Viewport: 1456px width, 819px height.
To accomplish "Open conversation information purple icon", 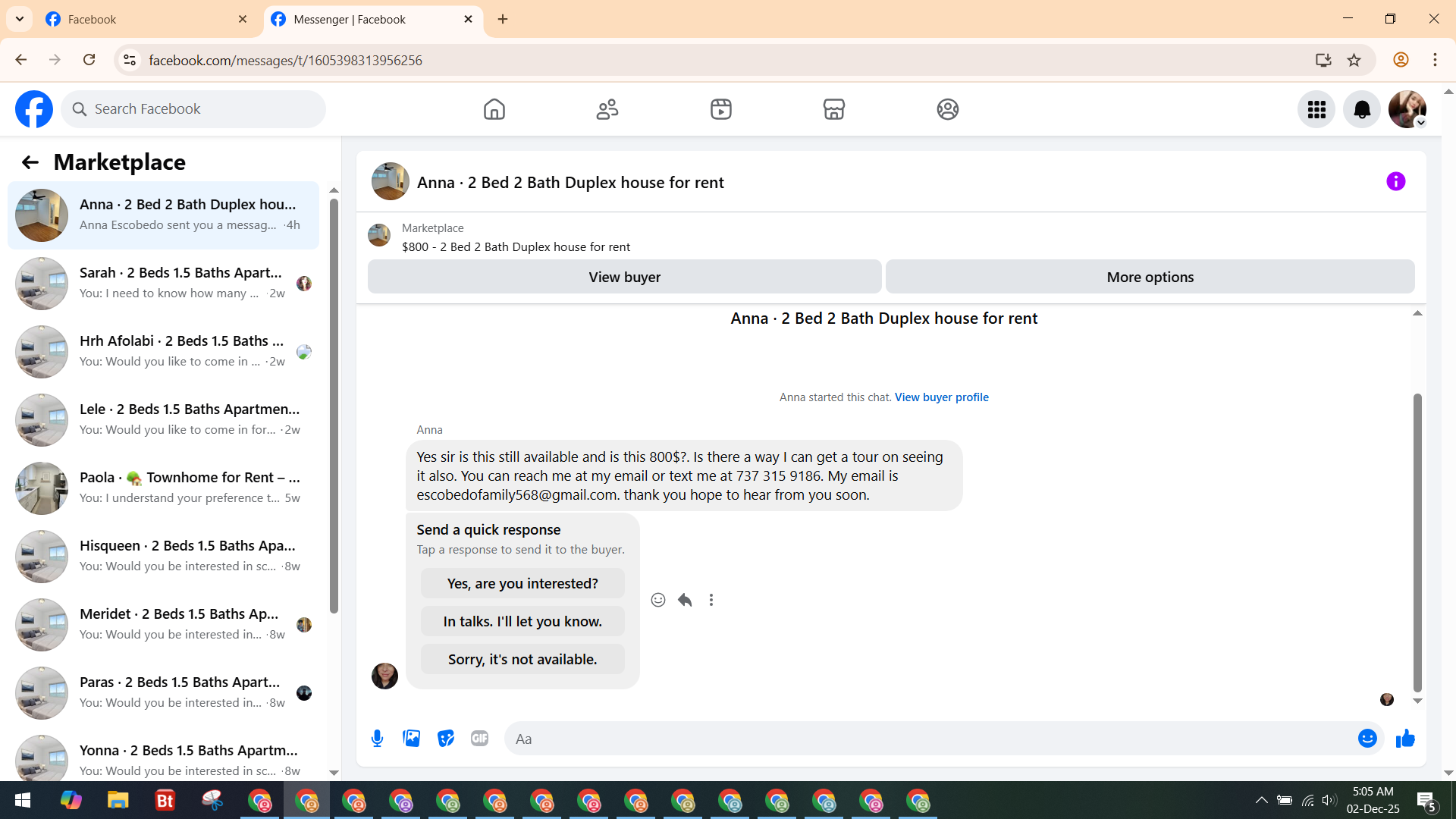I will (x=1395, y=181).
